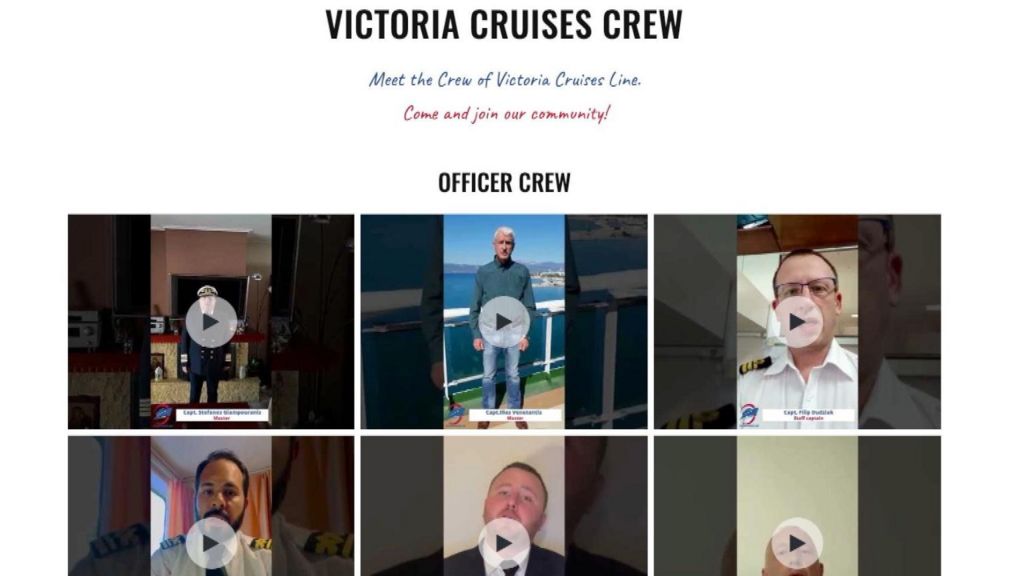This screenshot has height=576, width=1024.
Task: Click the cruise logo in gray-haired captain video
Action: click(456, 415)
